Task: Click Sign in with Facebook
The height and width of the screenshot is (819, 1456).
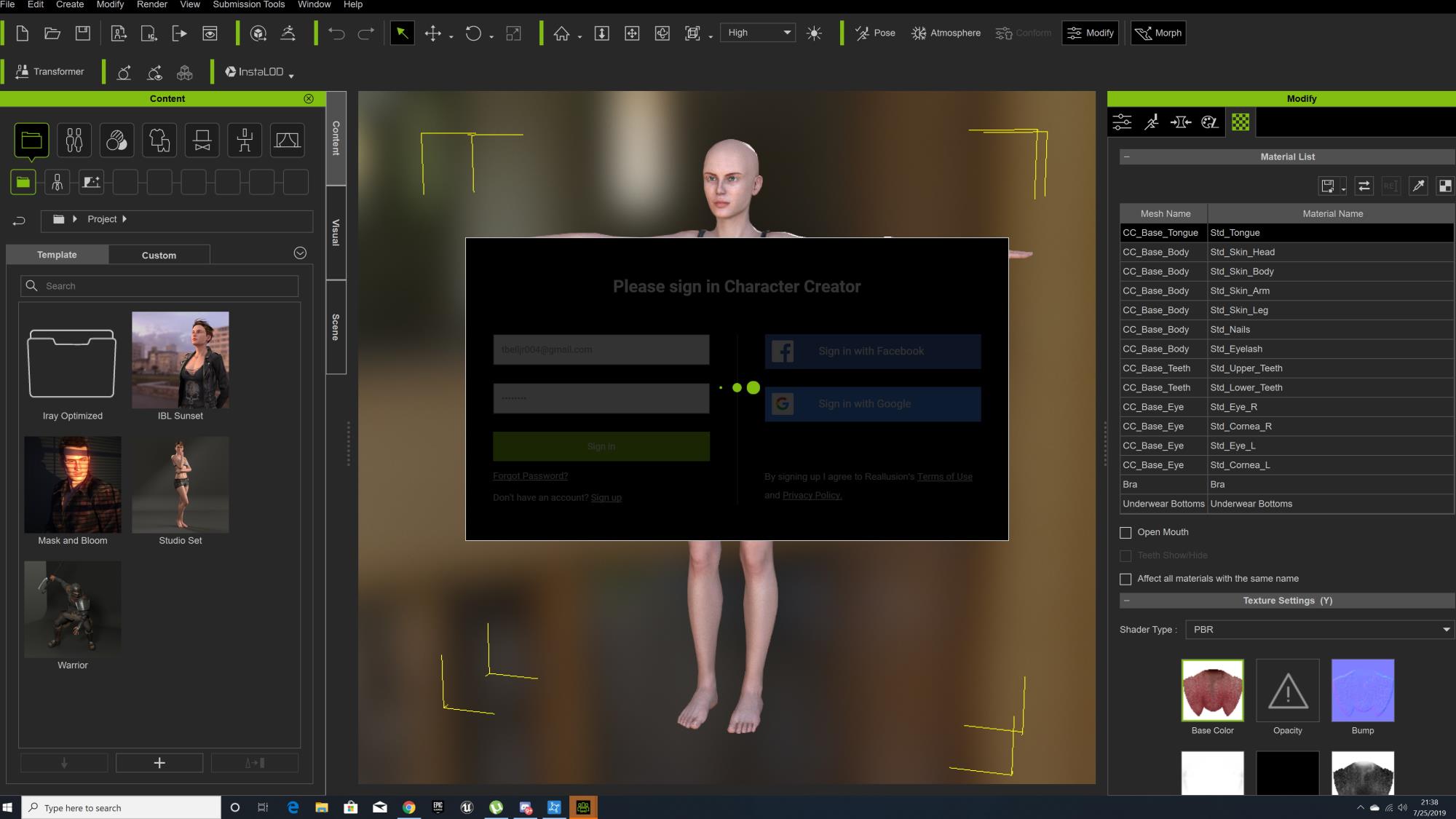Action: (872, 352)
